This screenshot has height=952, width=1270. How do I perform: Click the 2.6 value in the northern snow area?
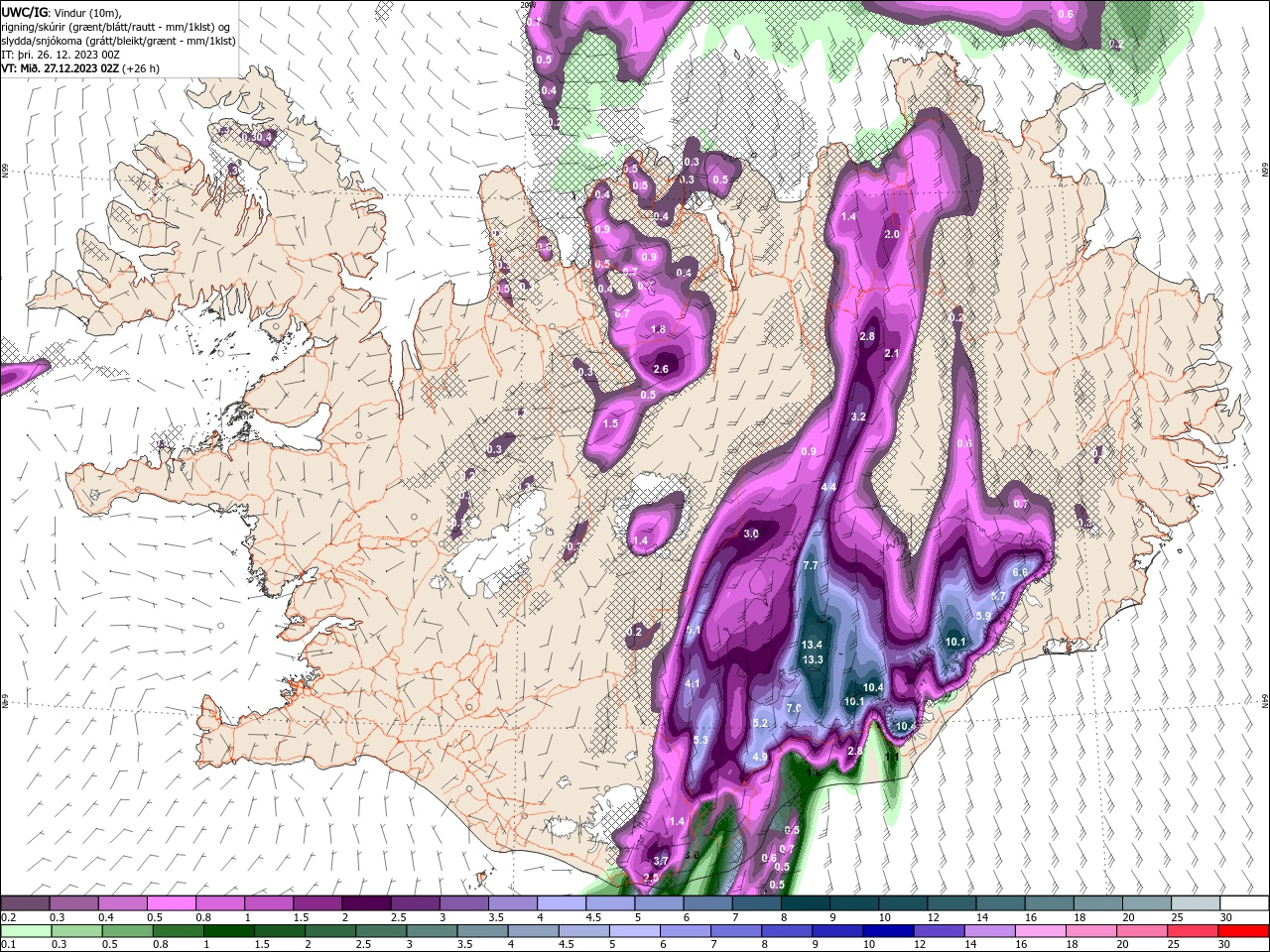(x=661, y=369)
